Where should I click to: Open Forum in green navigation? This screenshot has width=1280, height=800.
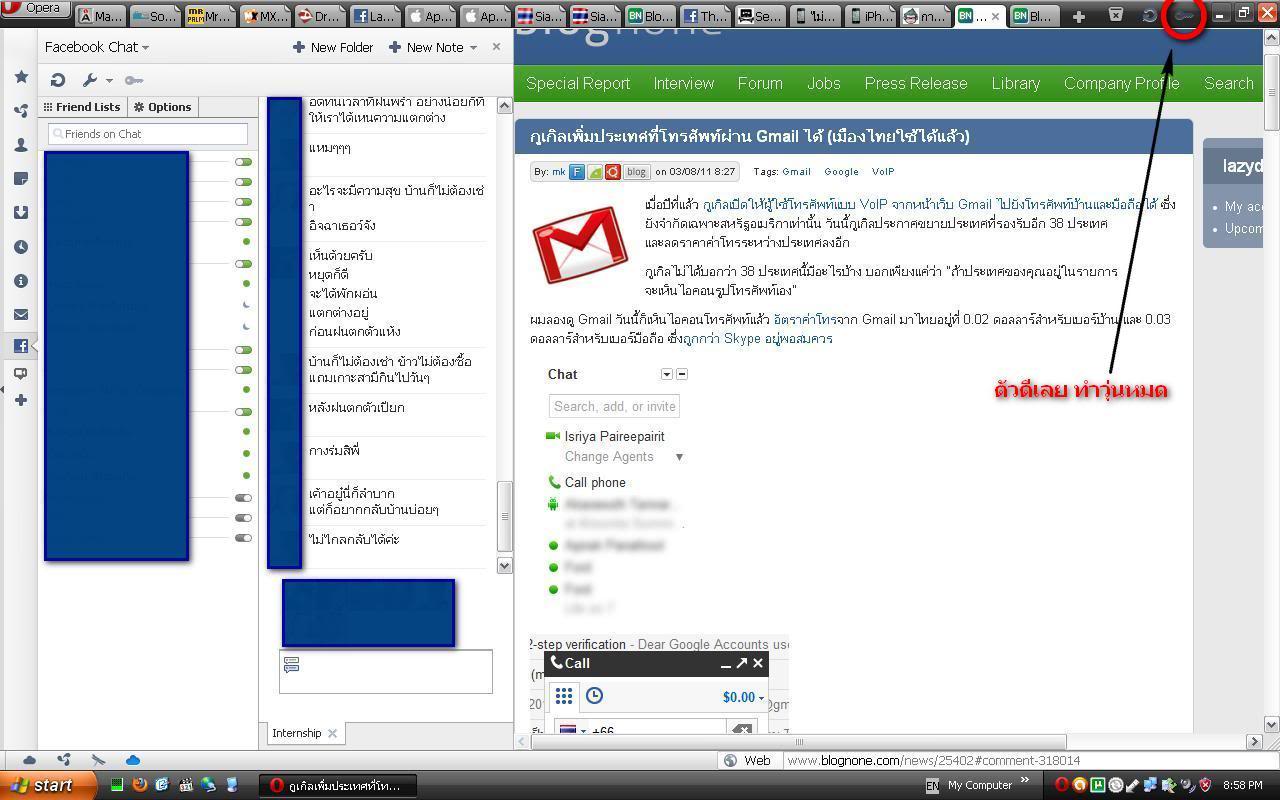760,83
